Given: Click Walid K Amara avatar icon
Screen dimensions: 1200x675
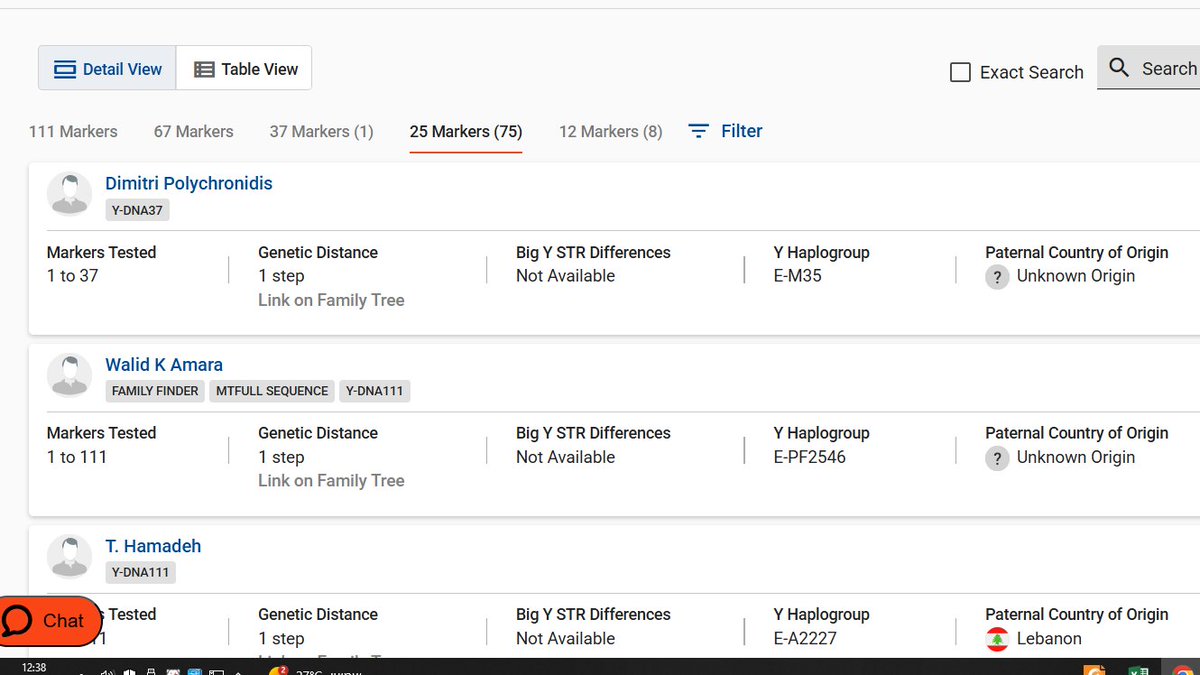Looking at the screenshot, I should 69,374.
